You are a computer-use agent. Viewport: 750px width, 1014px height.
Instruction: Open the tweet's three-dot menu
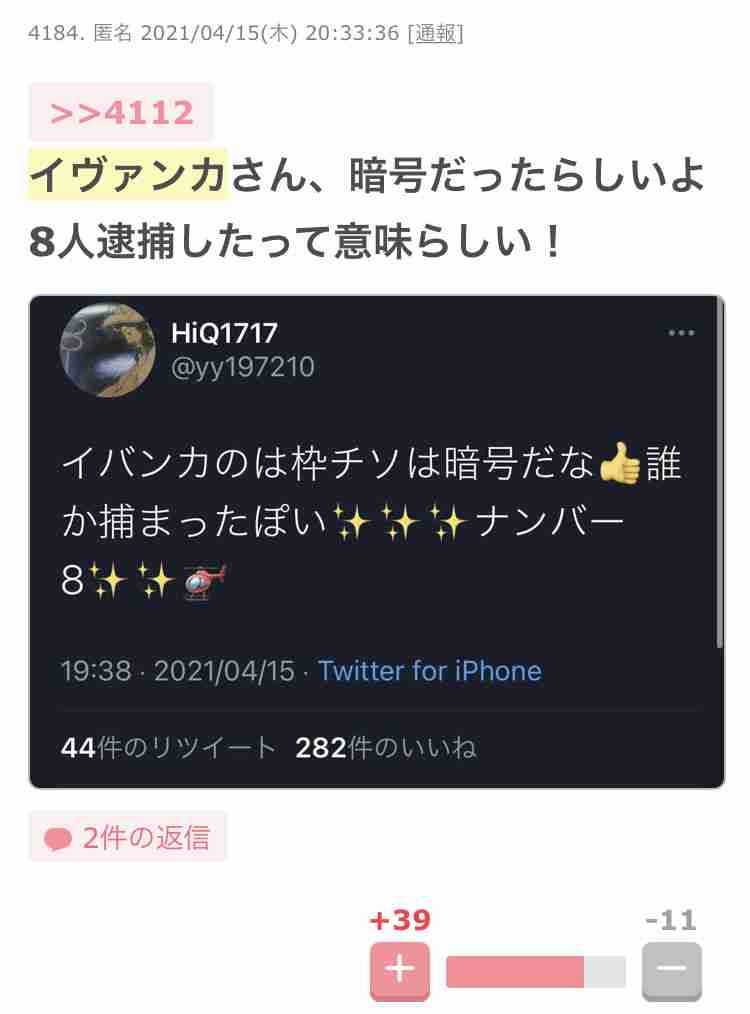(x=681, y=332)
